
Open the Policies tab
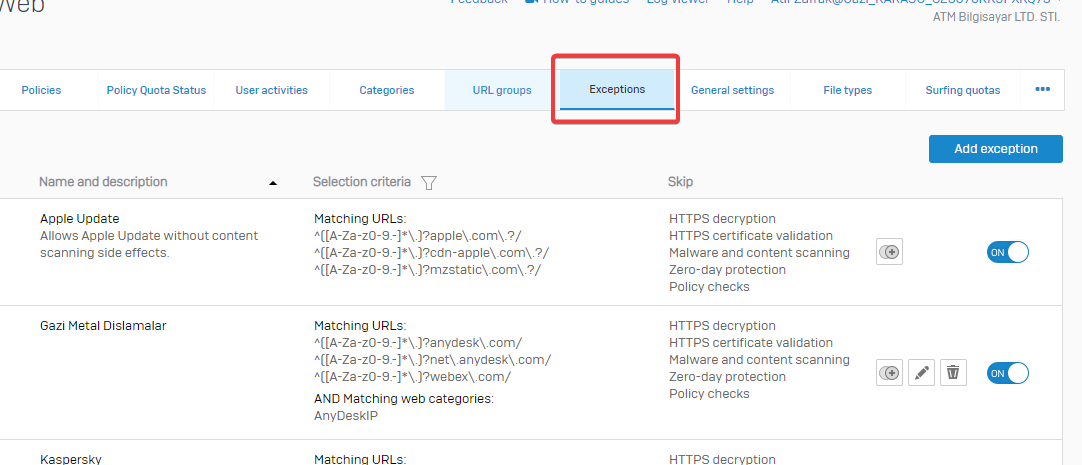click(x=41, y=90)
